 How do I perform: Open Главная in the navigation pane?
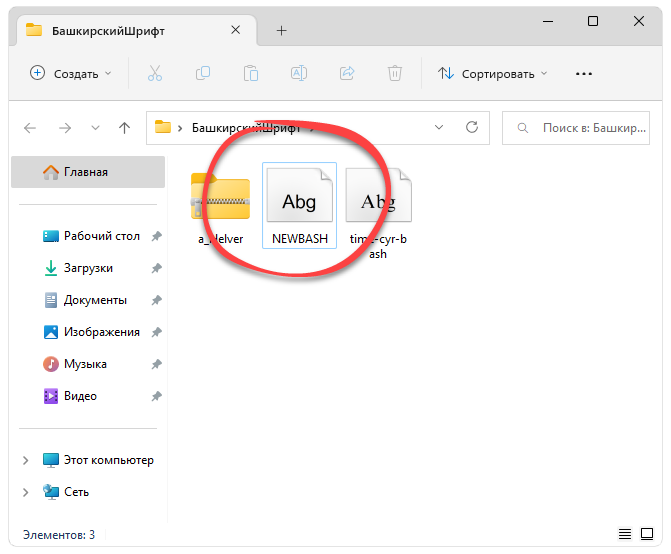pyautogui.click(x=88, y=172)
